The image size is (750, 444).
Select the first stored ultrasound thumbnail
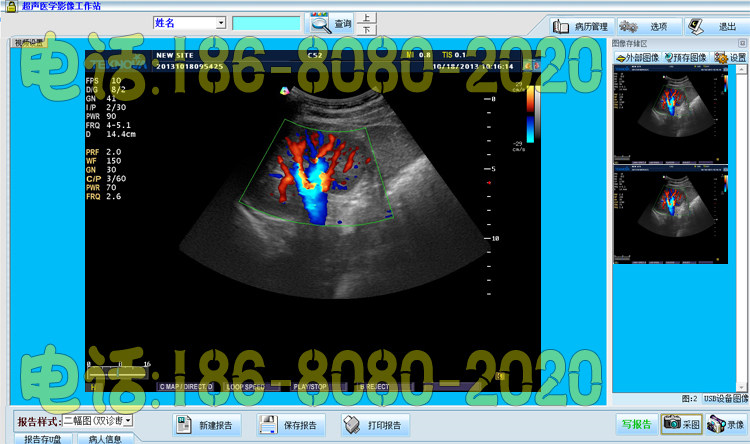[x=671, y=115]
